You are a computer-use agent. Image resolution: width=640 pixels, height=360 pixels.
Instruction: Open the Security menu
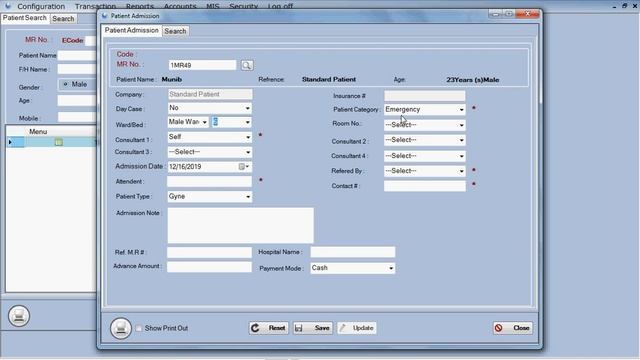[x=244, y=6]
